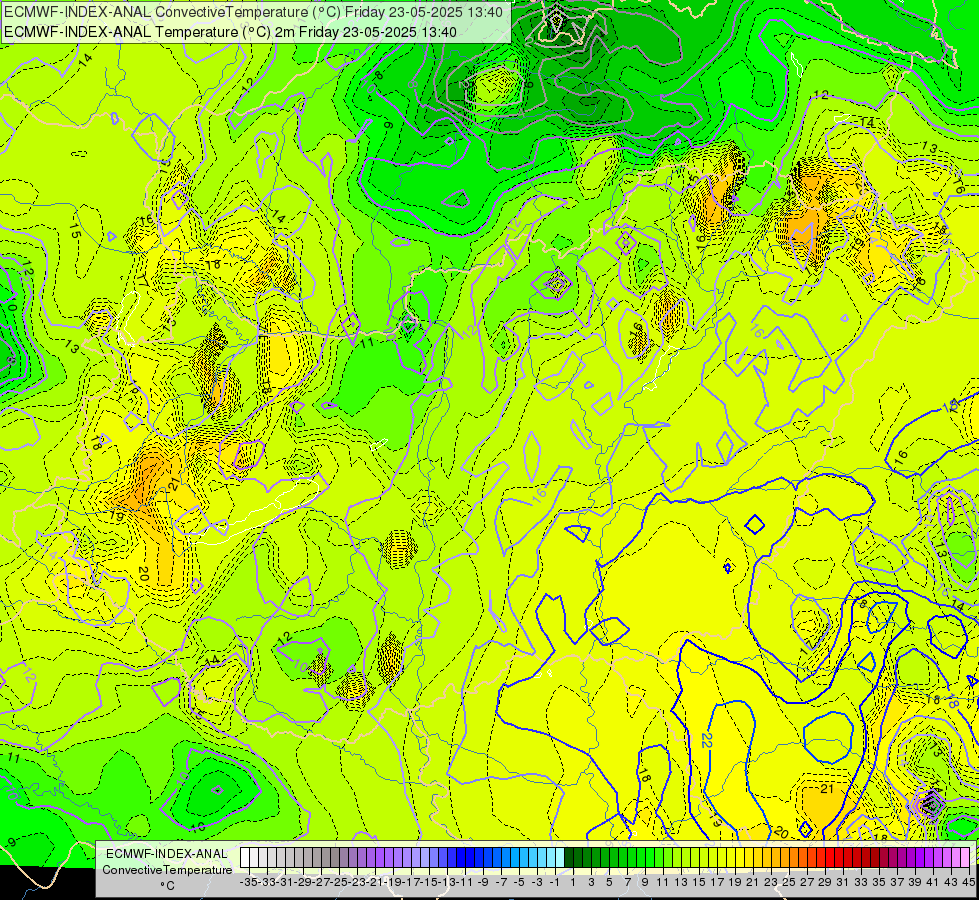
Task: Select the violet legend swatch above -21
Action: coord(371,857)
